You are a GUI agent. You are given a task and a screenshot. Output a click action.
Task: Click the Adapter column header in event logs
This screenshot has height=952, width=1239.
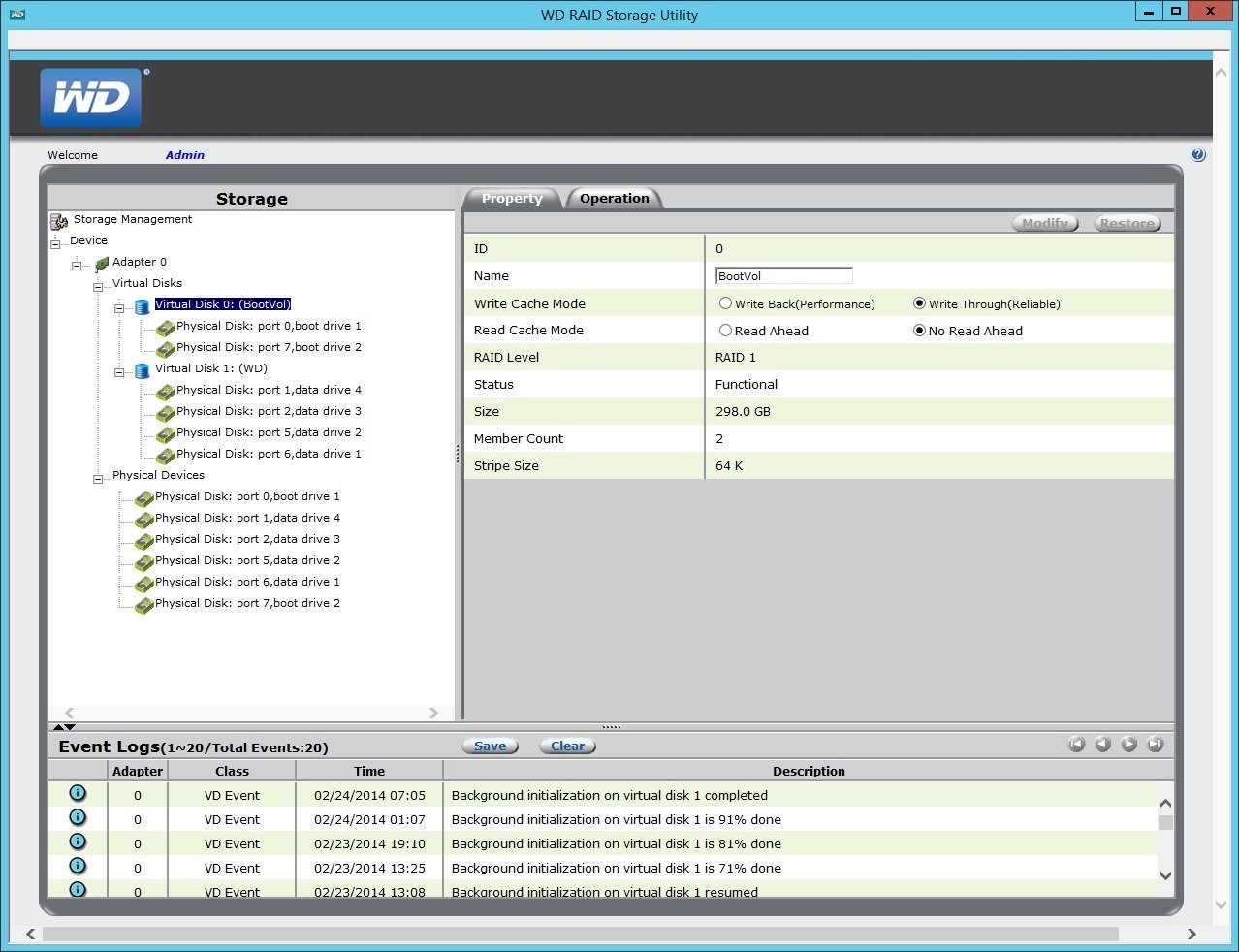click(138, 772)
